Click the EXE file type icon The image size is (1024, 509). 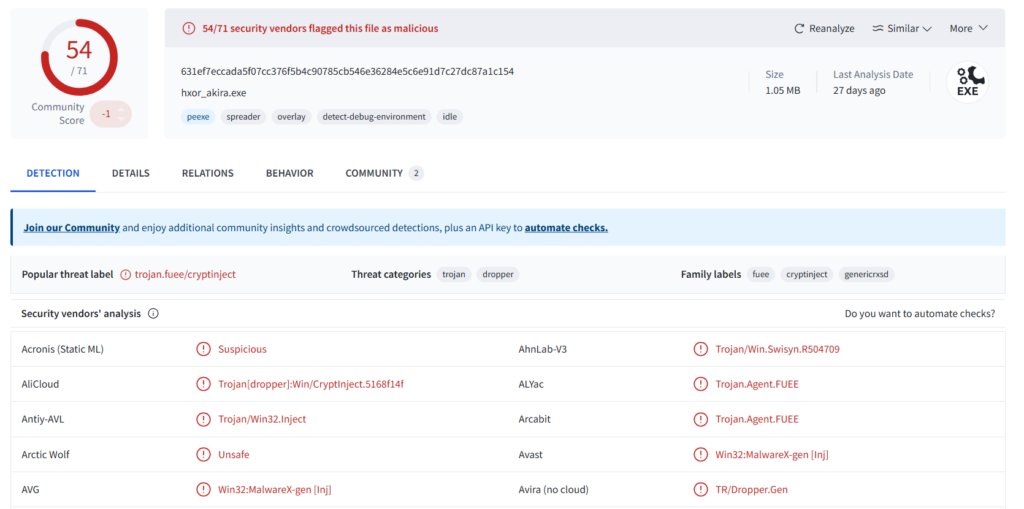967,82
